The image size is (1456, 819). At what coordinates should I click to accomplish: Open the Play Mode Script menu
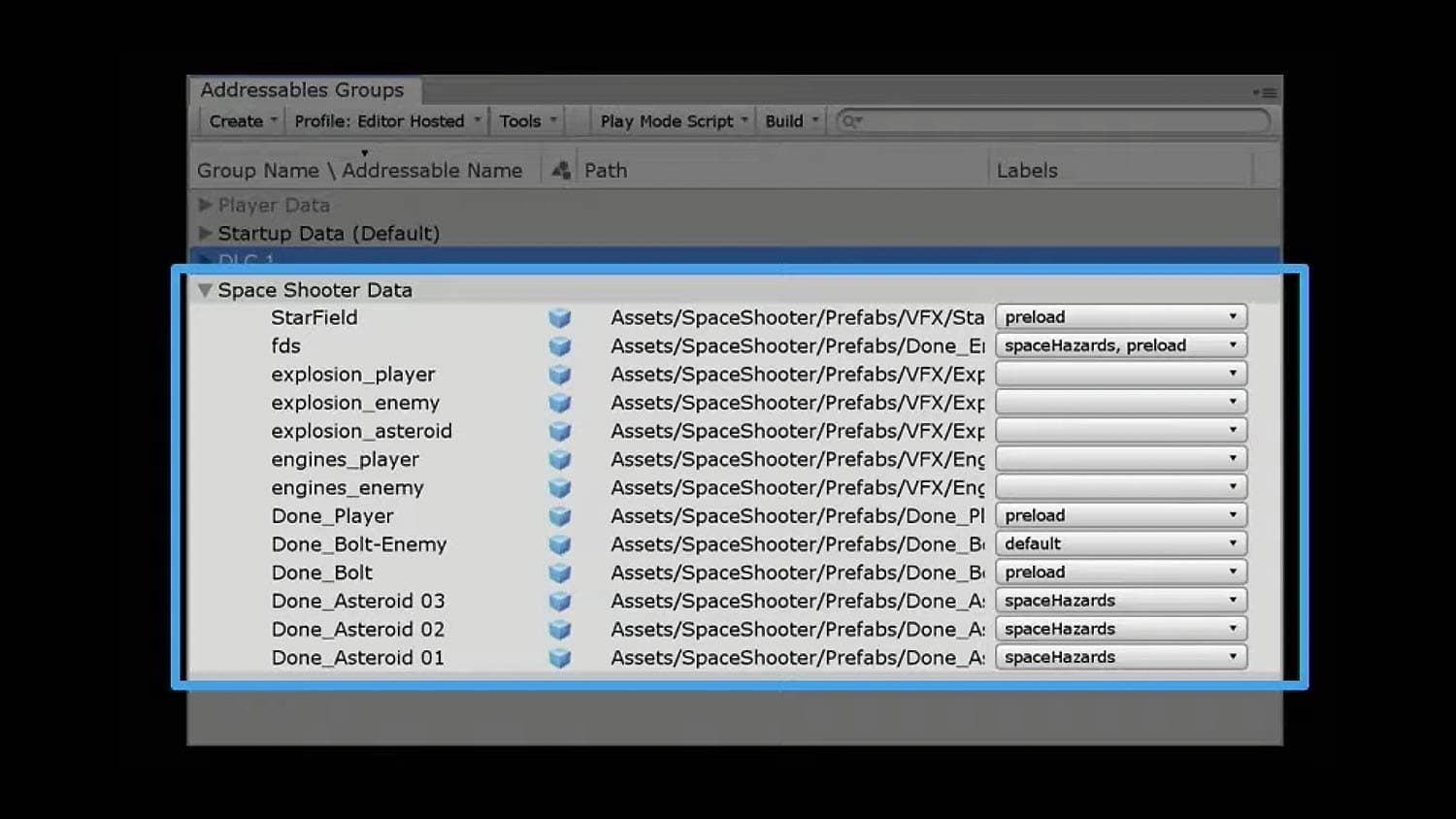(670, 120)
